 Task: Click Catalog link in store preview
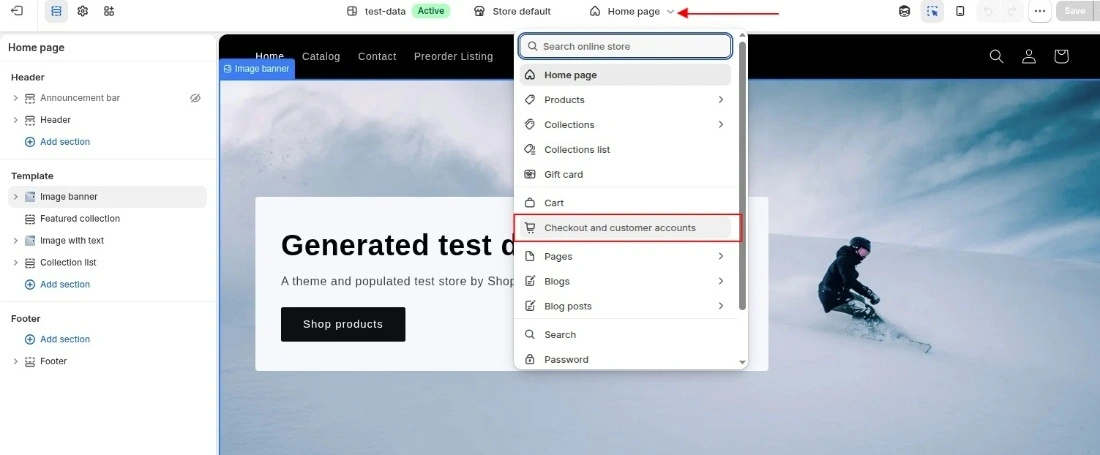pos(321,56)
